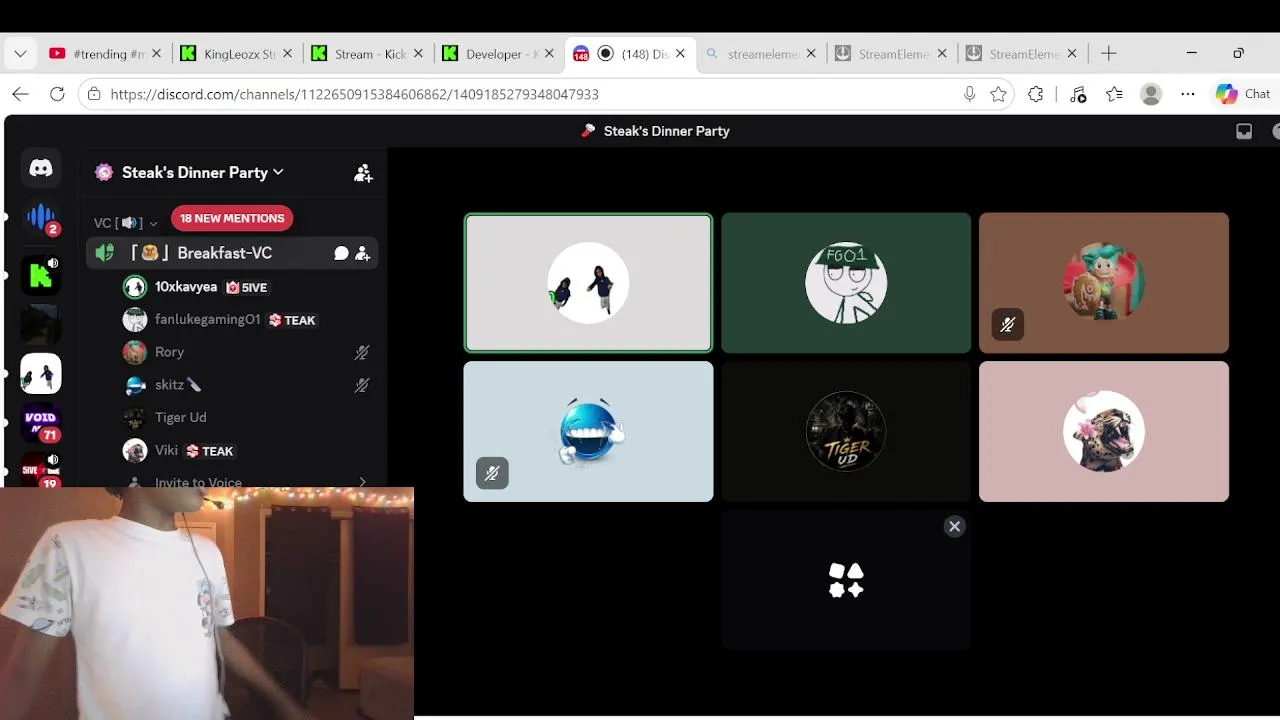Close the Developer tab
Viewport: 1280px width, 720px height.
click(549, 54)
